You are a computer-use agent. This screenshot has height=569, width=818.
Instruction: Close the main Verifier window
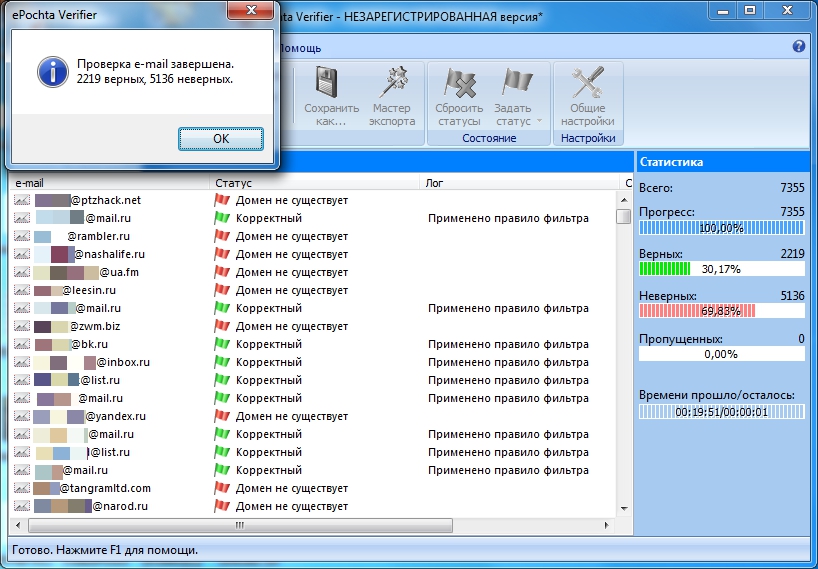click(787, 10)
